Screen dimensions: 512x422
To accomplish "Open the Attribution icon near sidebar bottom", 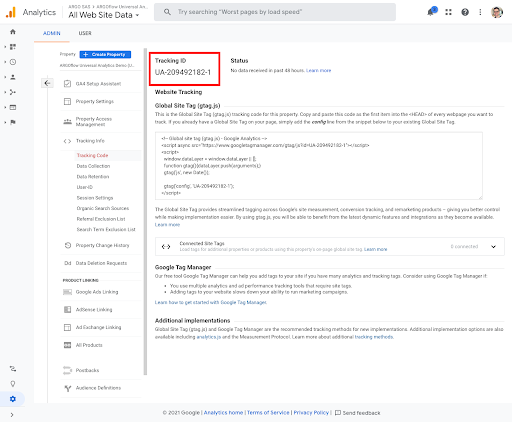I will click(x=13, y=369).
